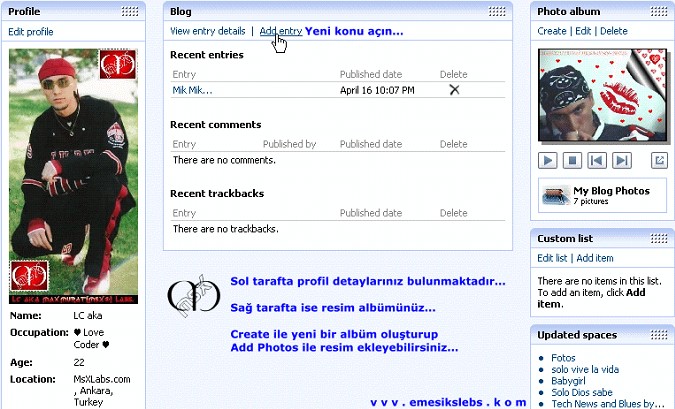Viewport: 675px width, 409px height.
Task: Create a new photo album
Action: 552,31
